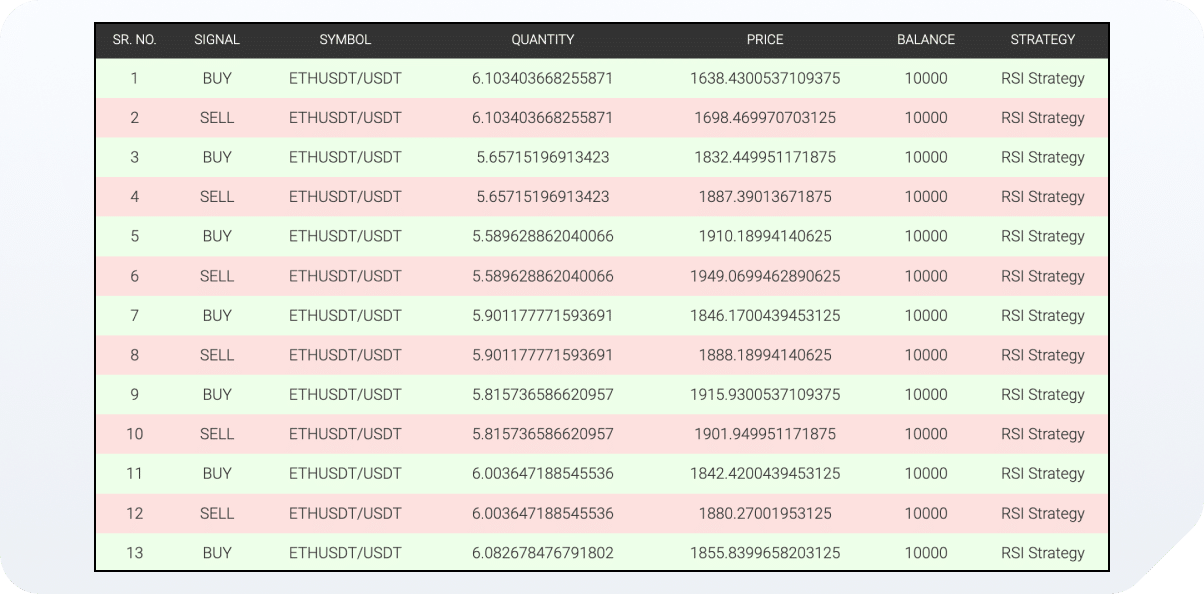Select serial number 13 in last row

[134, 553]
